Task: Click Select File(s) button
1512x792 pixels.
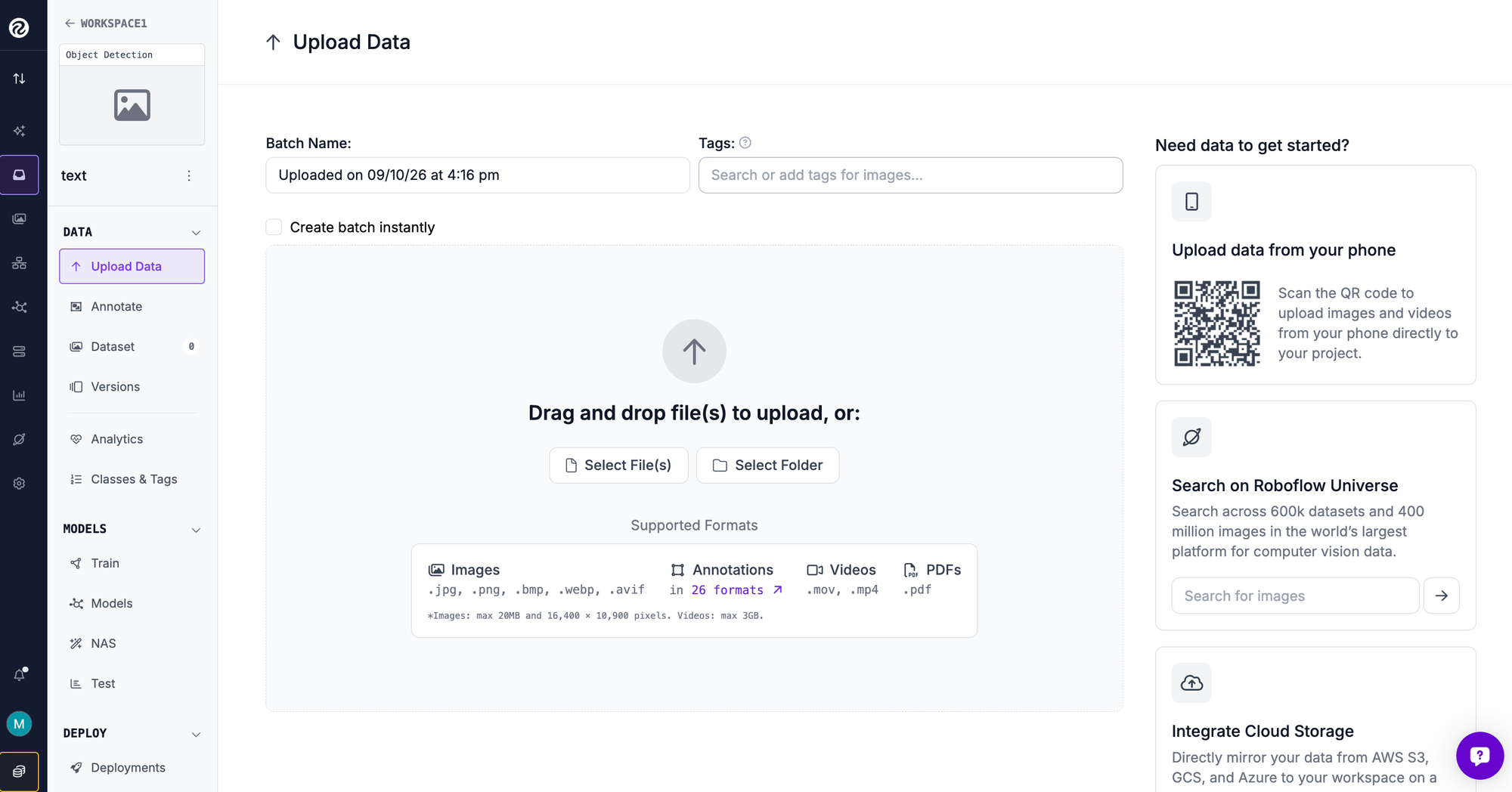Action: pos(618,466)
